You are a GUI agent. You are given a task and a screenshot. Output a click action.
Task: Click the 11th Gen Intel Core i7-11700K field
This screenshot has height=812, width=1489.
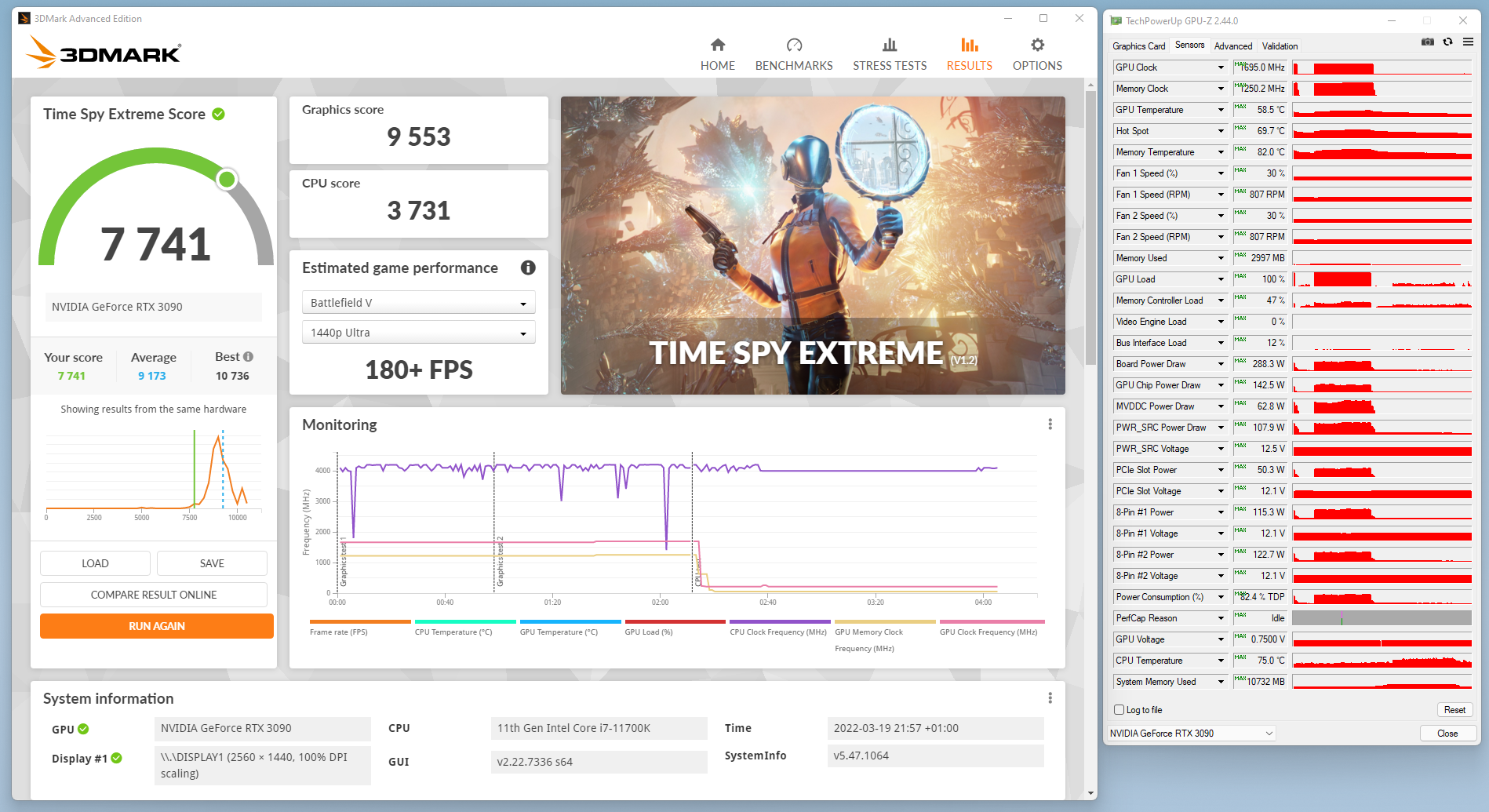coord(599,729)
